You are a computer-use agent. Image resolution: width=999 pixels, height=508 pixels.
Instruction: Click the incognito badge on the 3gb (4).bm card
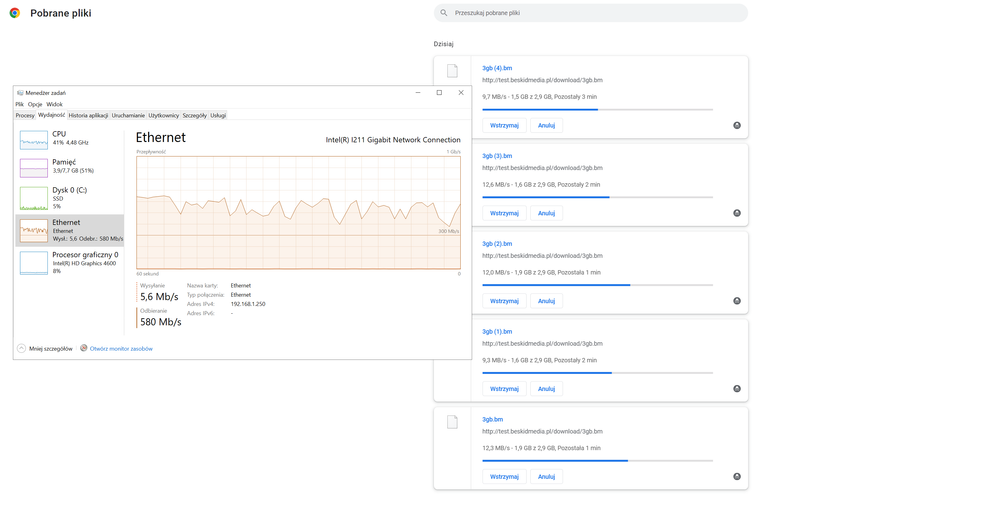click(737, 125)
